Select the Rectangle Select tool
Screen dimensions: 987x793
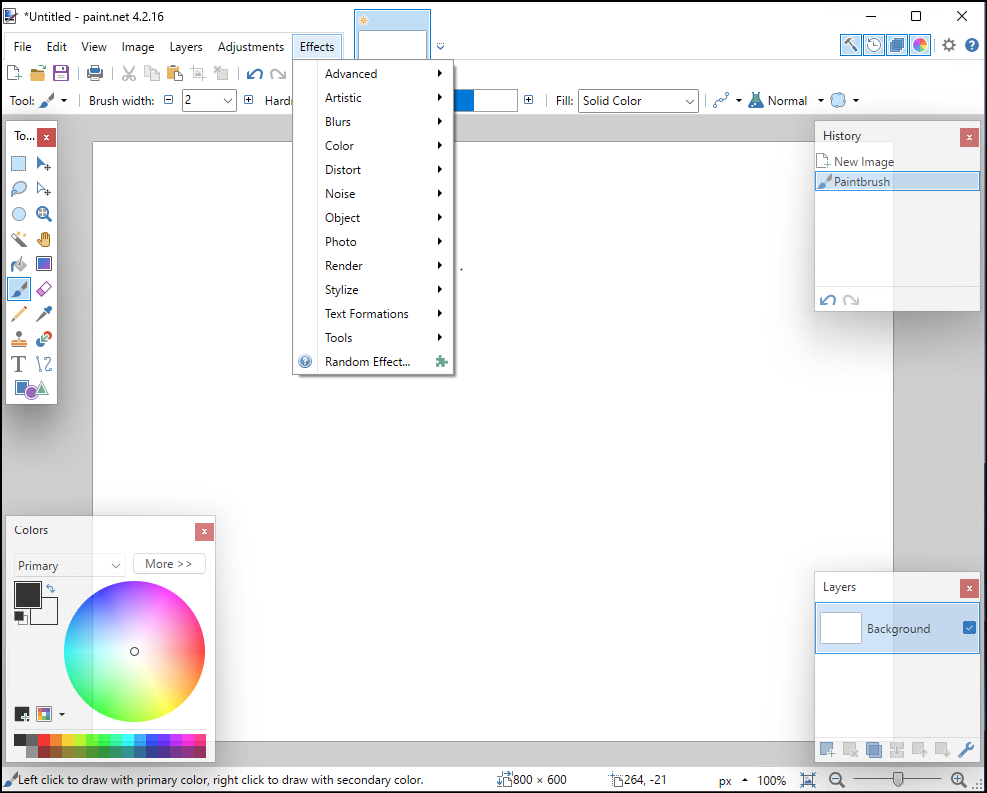[x=19, y=164]
